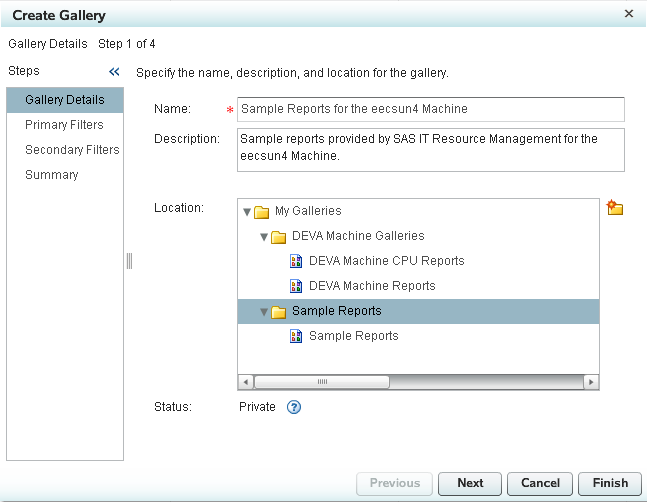647x502 pixels.
Task: Open the Secondary Filters step
Action: click(72, 150)
